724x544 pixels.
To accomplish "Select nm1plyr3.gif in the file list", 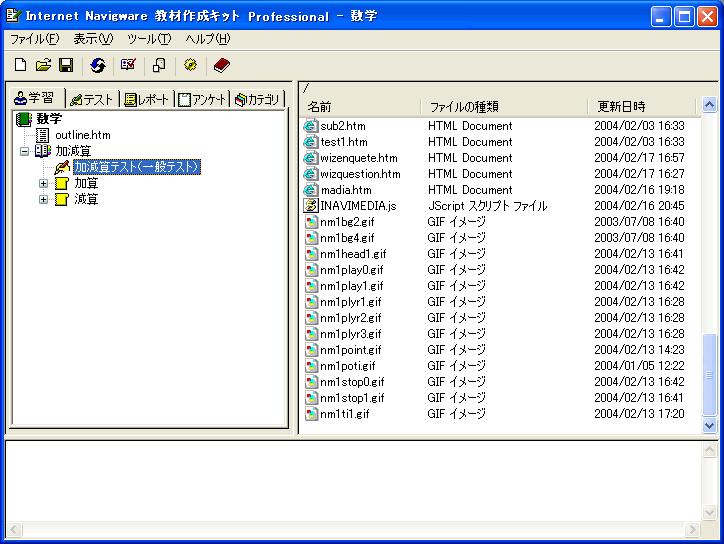I will tap(351, 334).
